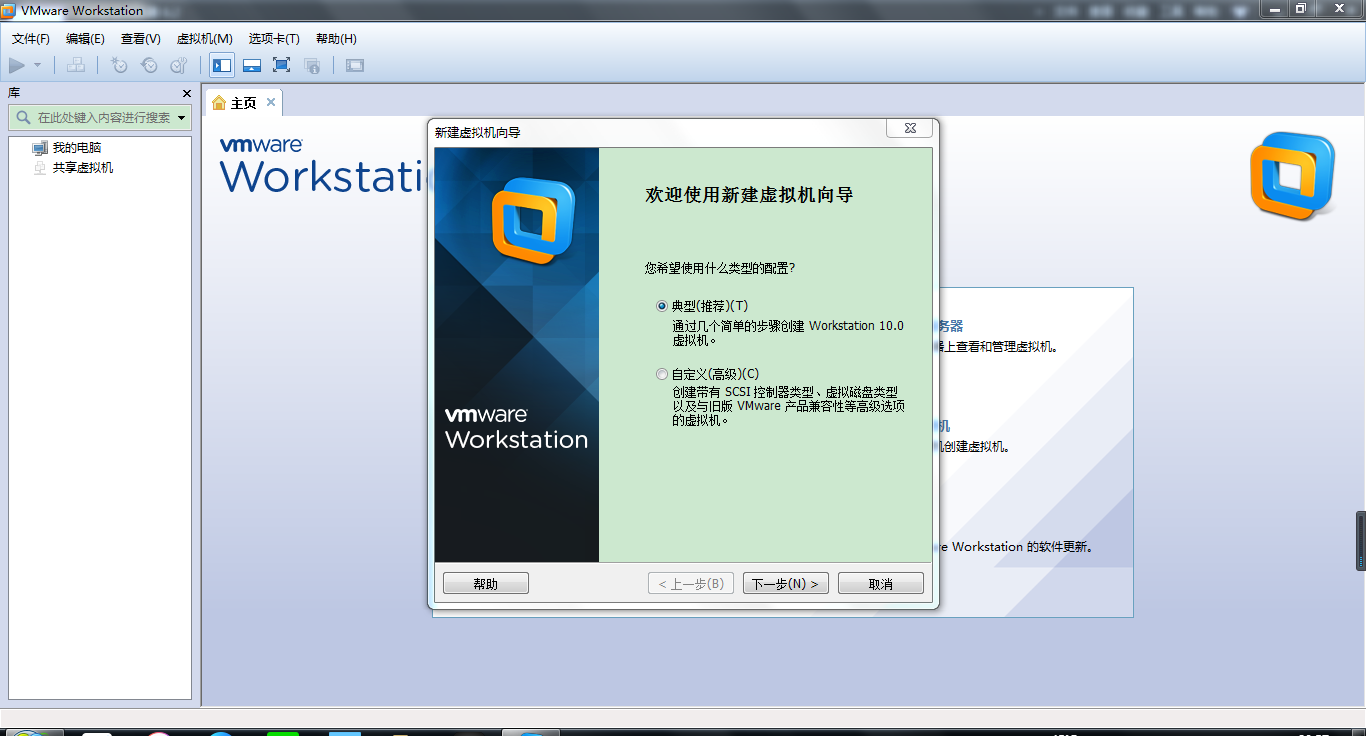
Task: Click the 欢迎使用新建虚拟机向导 heading
Action: (749, 195)
